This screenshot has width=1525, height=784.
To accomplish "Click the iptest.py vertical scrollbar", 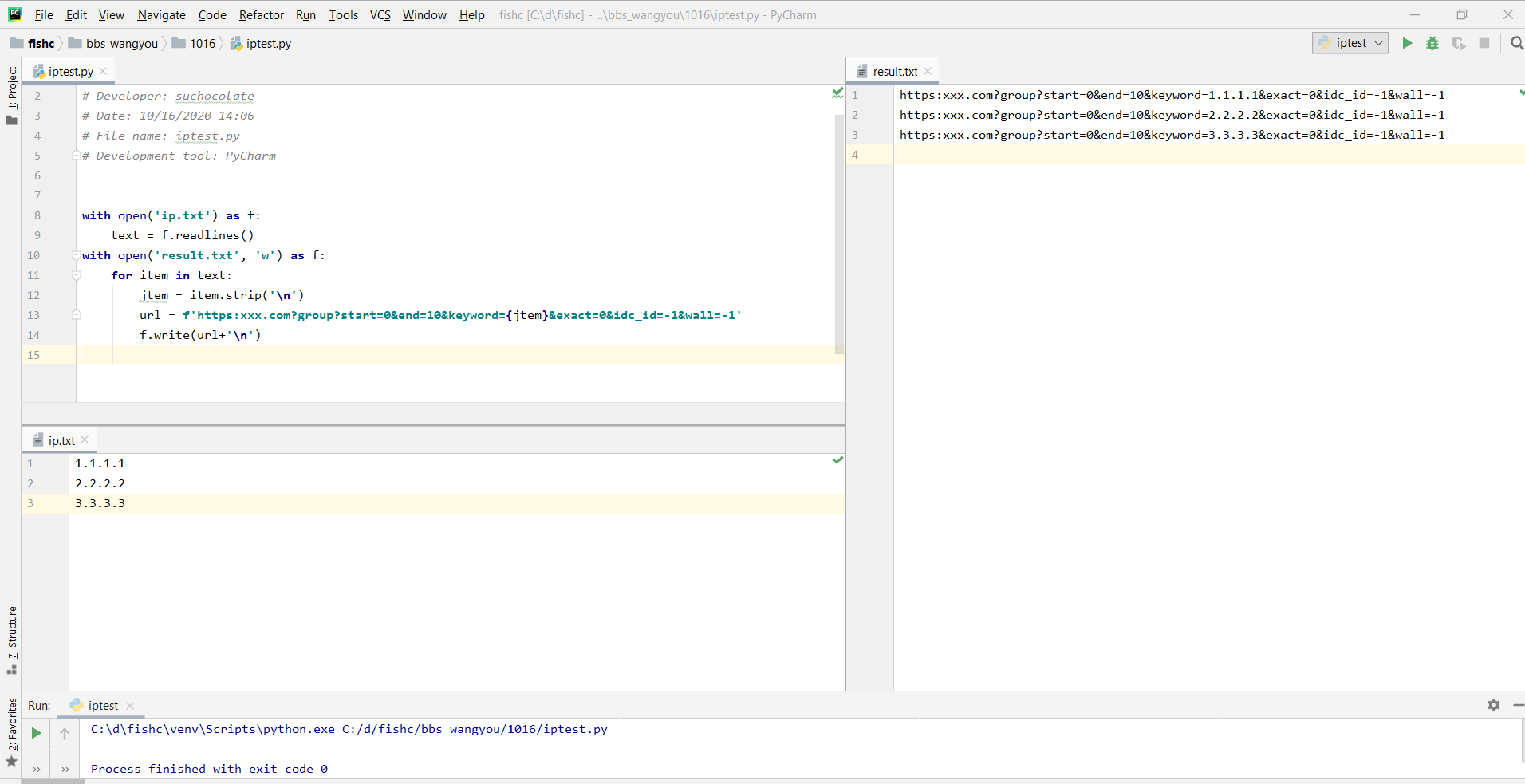I will click(839, 233).
